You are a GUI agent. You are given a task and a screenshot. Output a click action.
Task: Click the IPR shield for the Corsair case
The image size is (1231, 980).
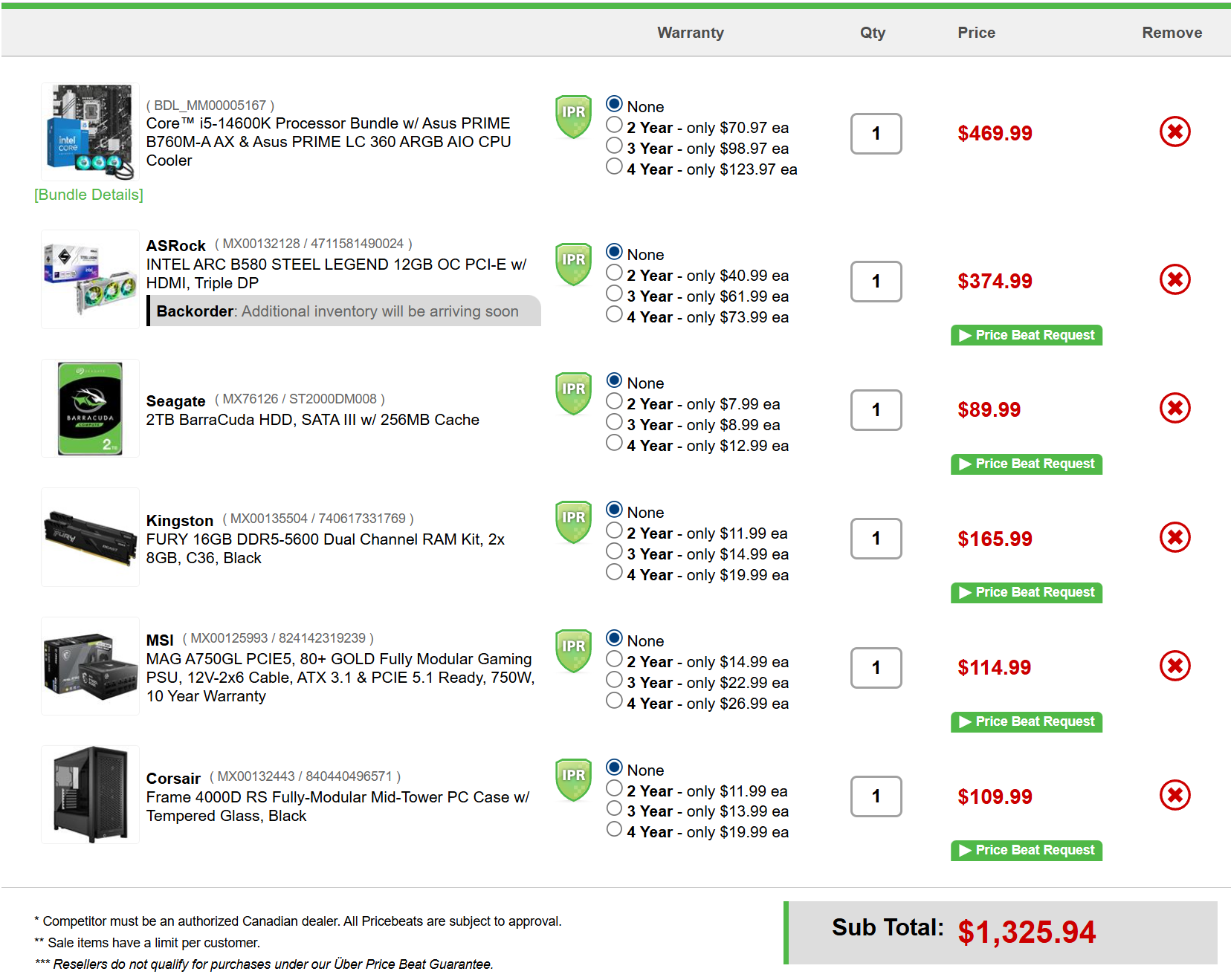click(573, 780)
